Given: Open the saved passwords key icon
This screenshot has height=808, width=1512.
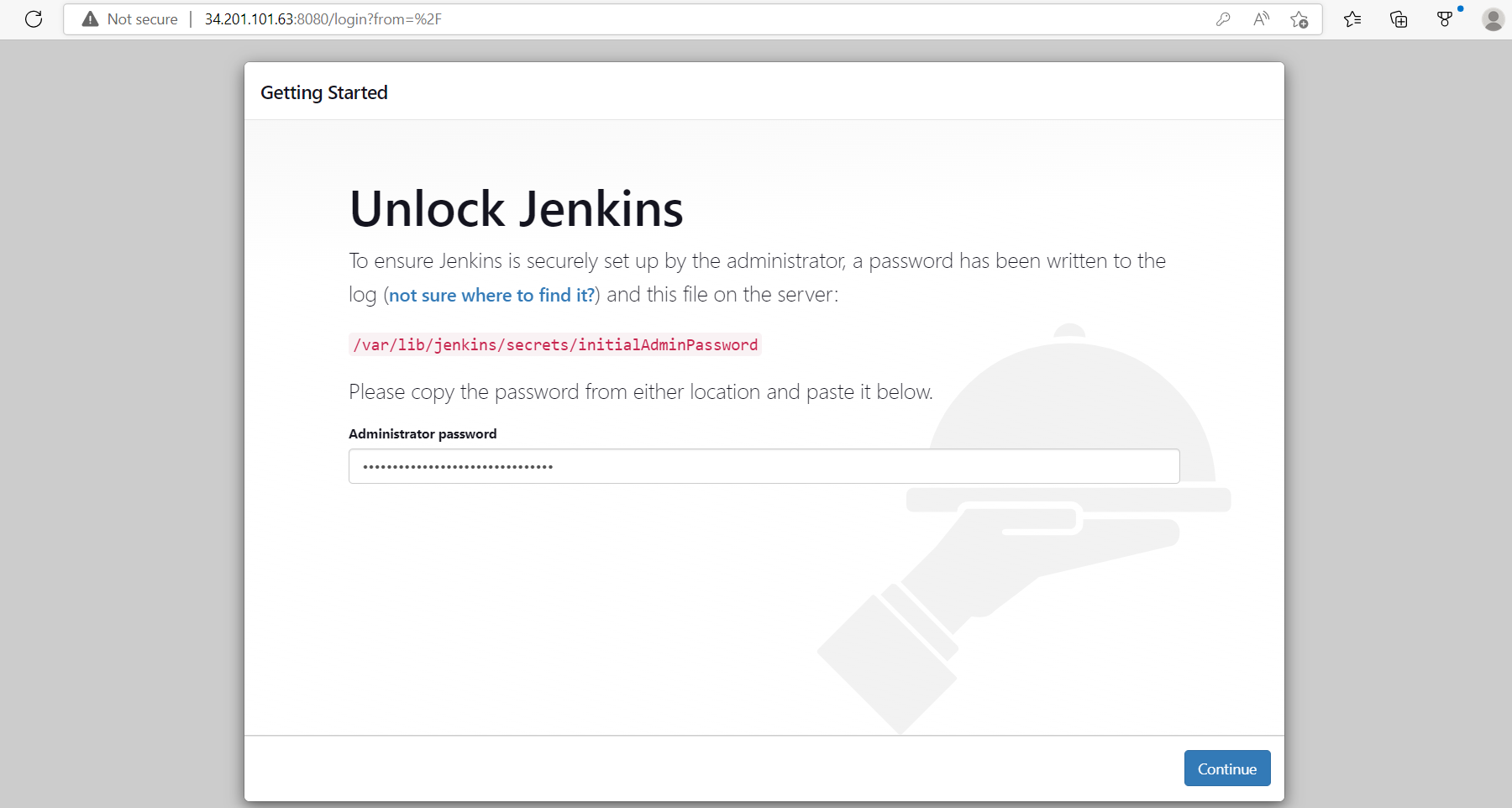Looking at the screenshot, I should pos(1224,18).
